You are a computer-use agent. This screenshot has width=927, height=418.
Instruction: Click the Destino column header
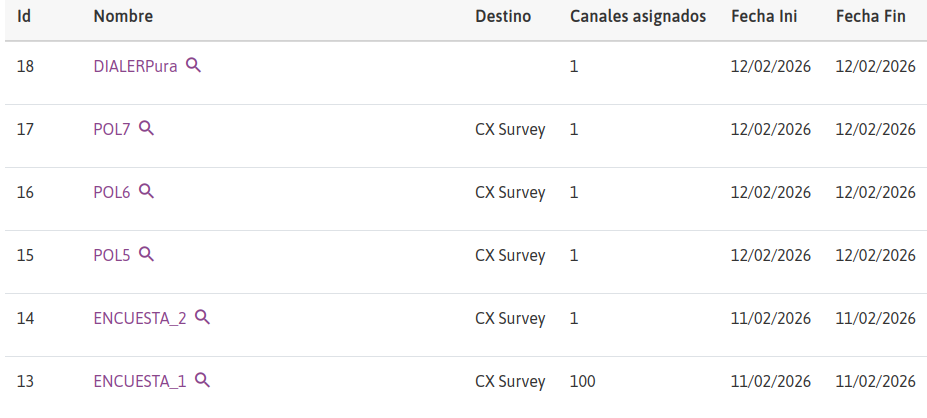pos(503,17)
